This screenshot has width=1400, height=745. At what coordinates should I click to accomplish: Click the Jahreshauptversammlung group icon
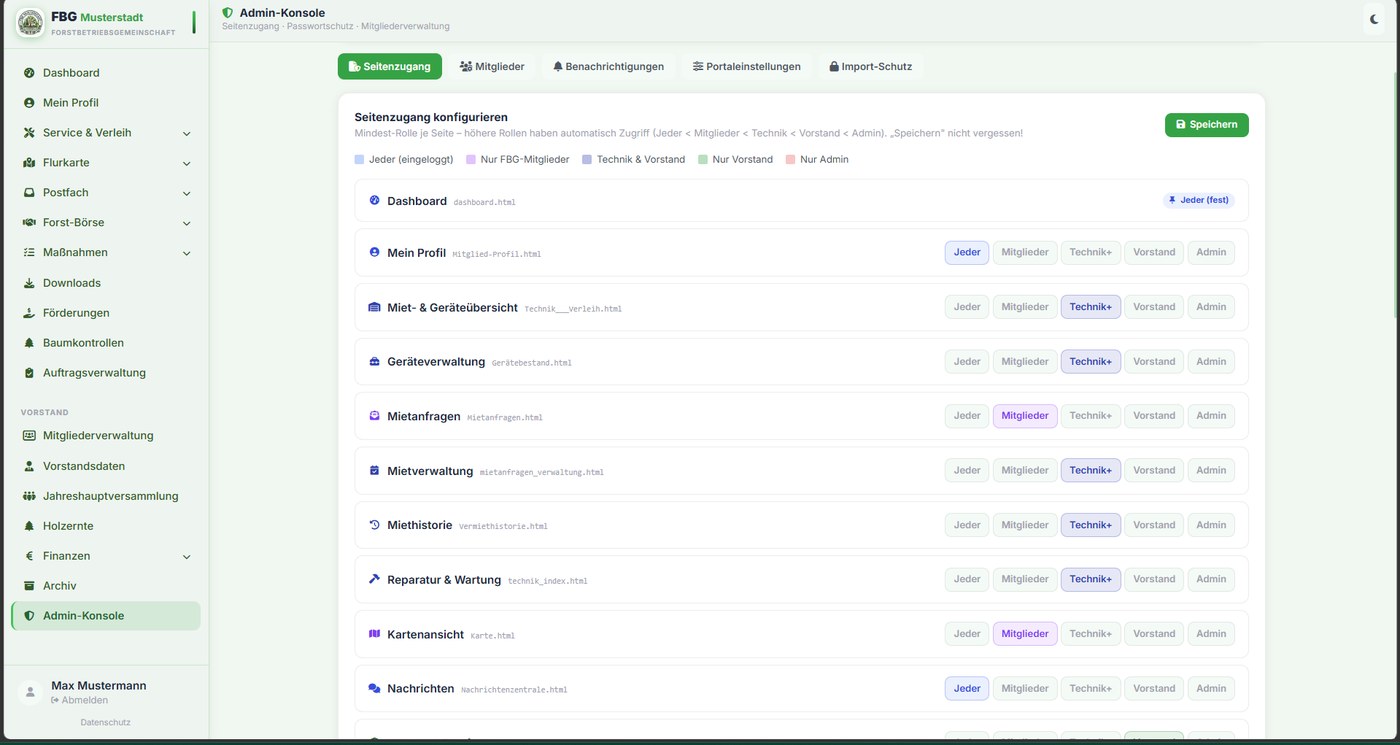tap(29, 496)
